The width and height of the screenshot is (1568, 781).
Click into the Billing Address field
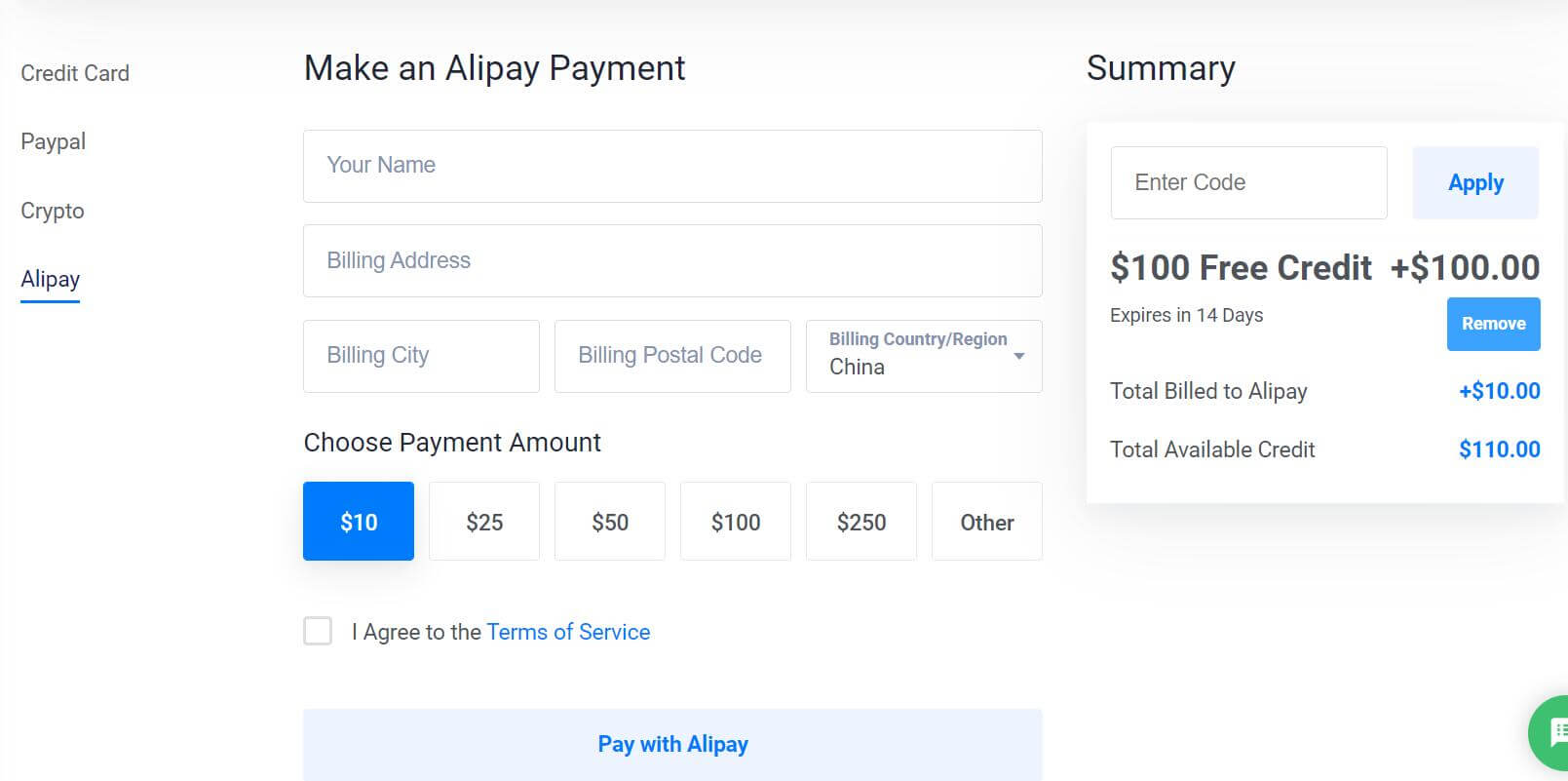pyautogui.click(x=672, y=261)
